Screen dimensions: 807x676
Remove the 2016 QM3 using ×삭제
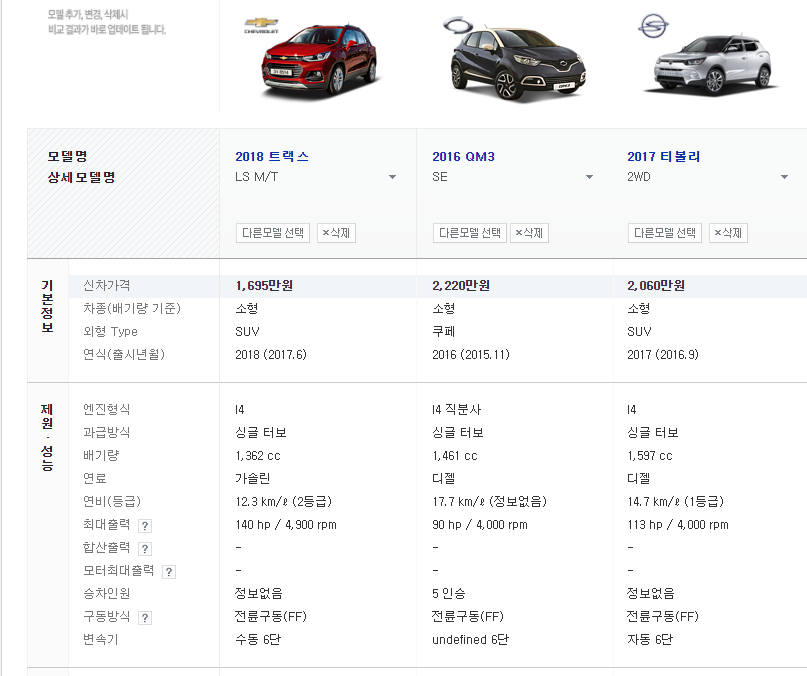529,233
